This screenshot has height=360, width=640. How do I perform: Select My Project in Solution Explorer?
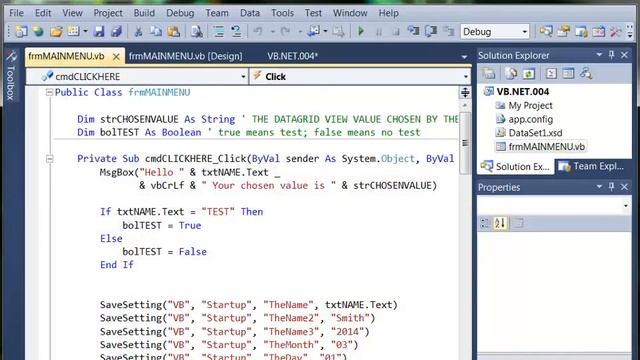click(x=530, y=106)
